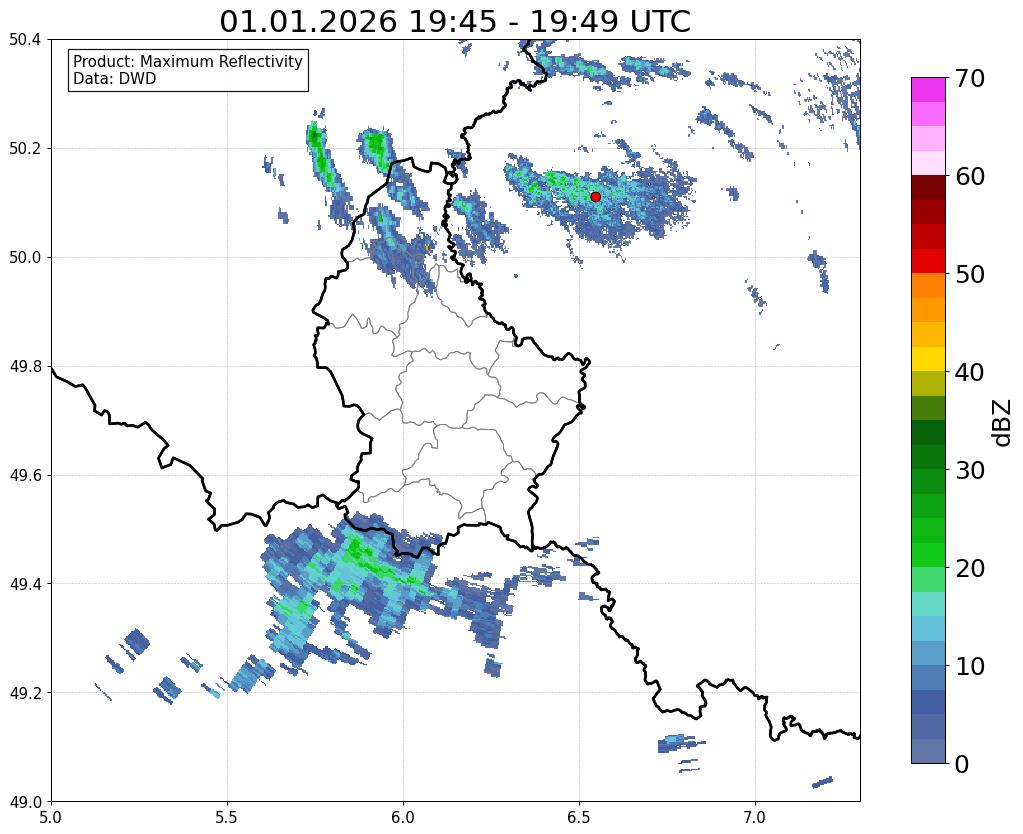
Task: Click longitude tick label 5.0
Action: pyautogui.click(x=51, y=817)
